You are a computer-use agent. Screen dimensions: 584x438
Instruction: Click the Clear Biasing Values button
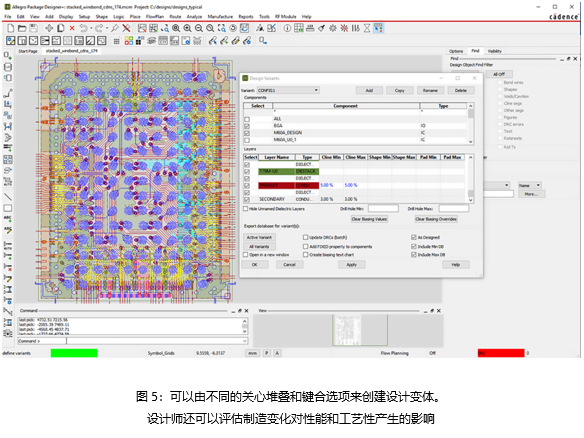point(369,219)
